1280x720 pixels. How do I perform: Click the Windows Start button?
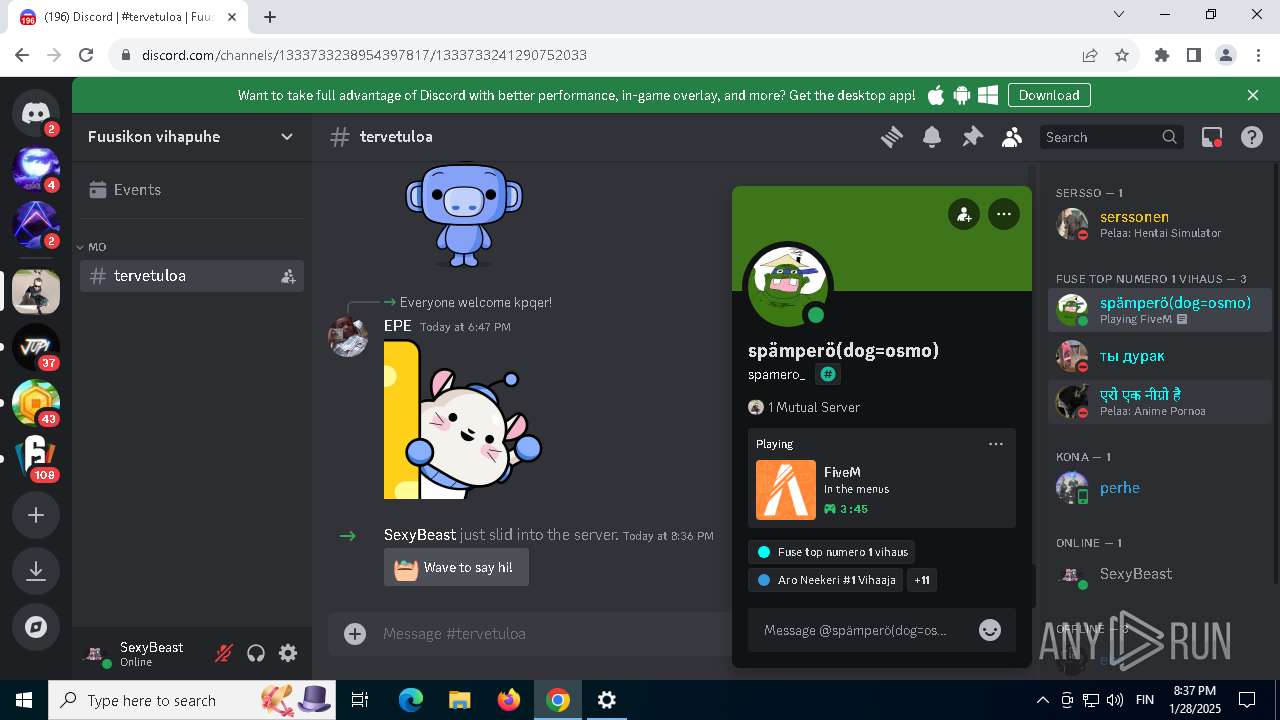click(24, 700)
